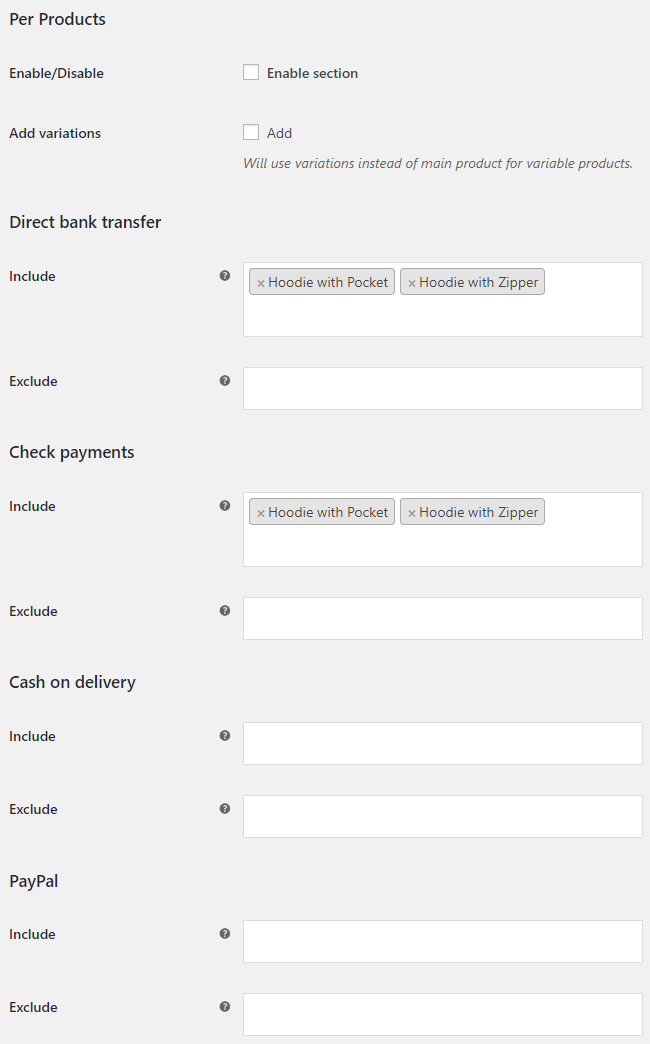Enable the Per Products section checkbox

click(x=251, y=72)
